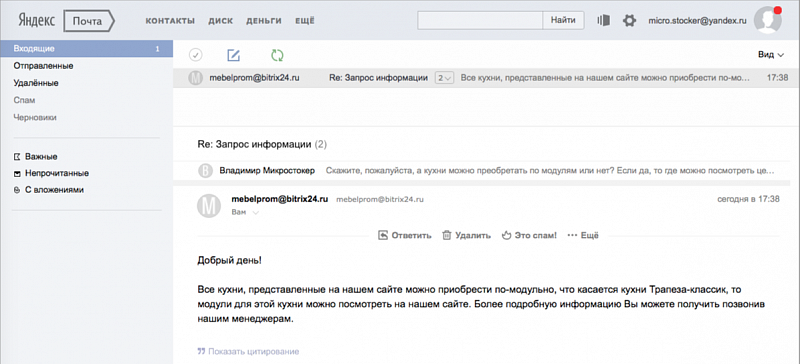Click subject Re: Запрос информации in list row
Viewport: 800px width, 364px height.
point(378,78)
